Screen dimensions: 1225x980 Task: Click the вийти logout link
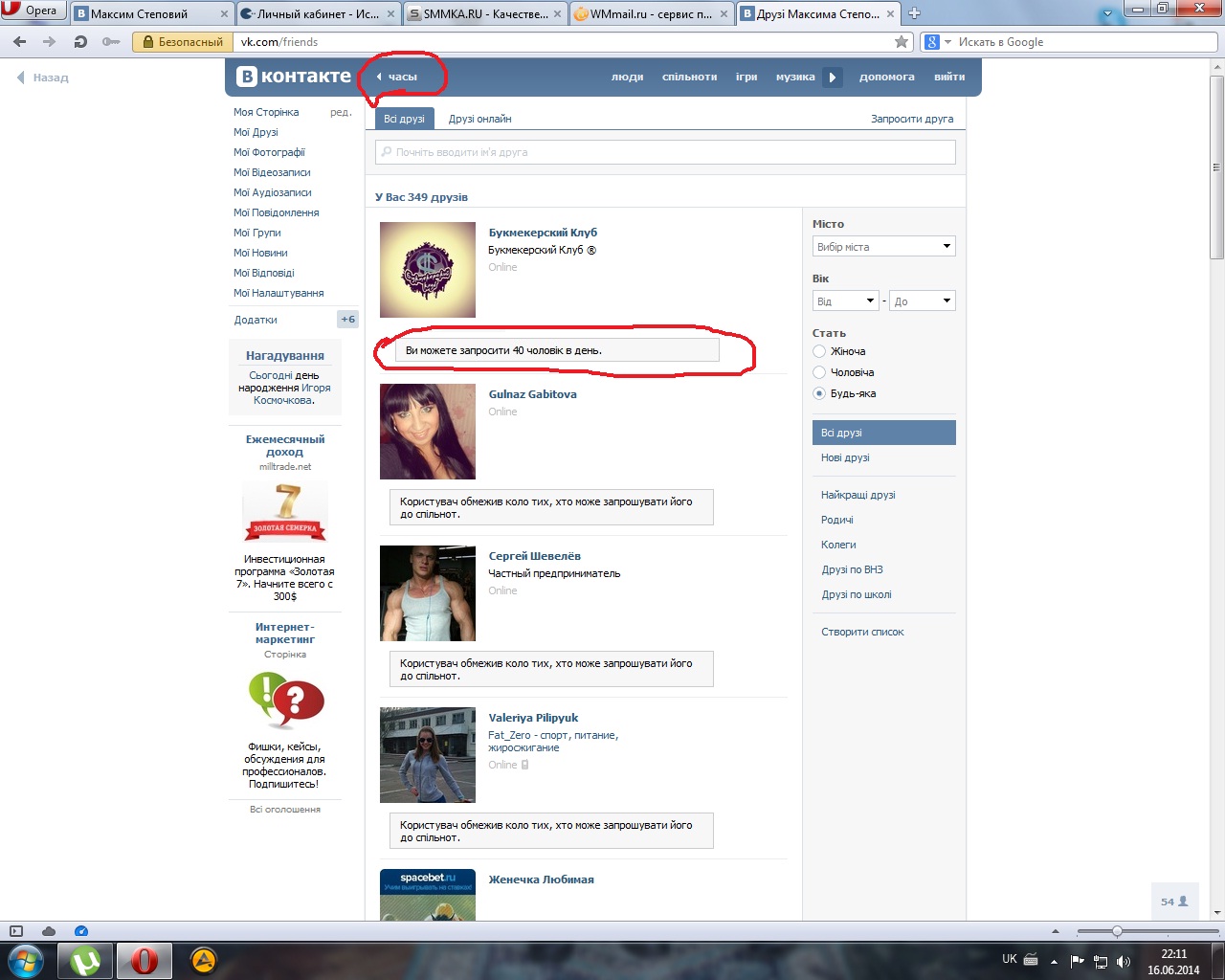tap(949, 77)
